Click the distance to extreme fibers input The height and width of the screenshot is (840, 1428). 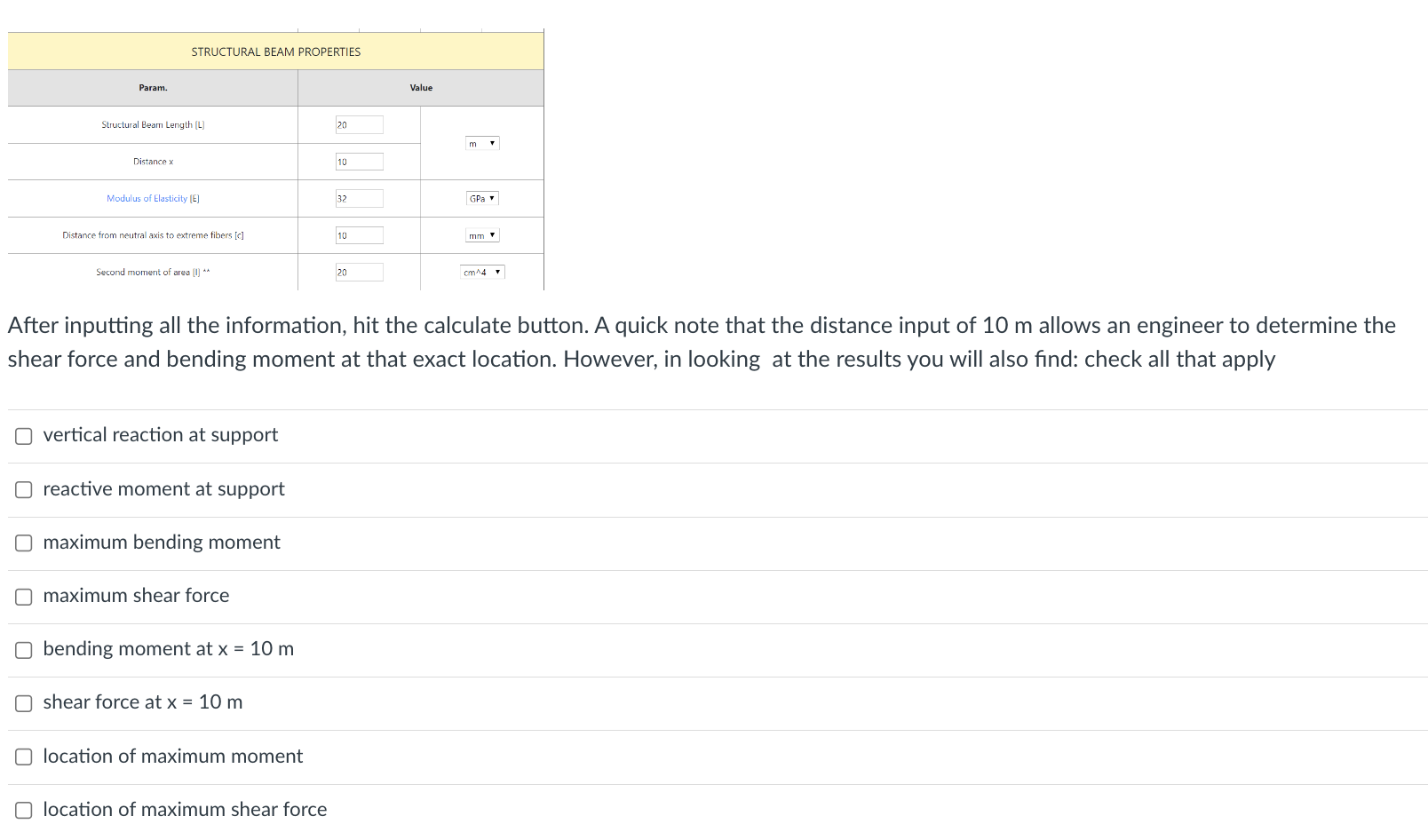click(359, 234)
